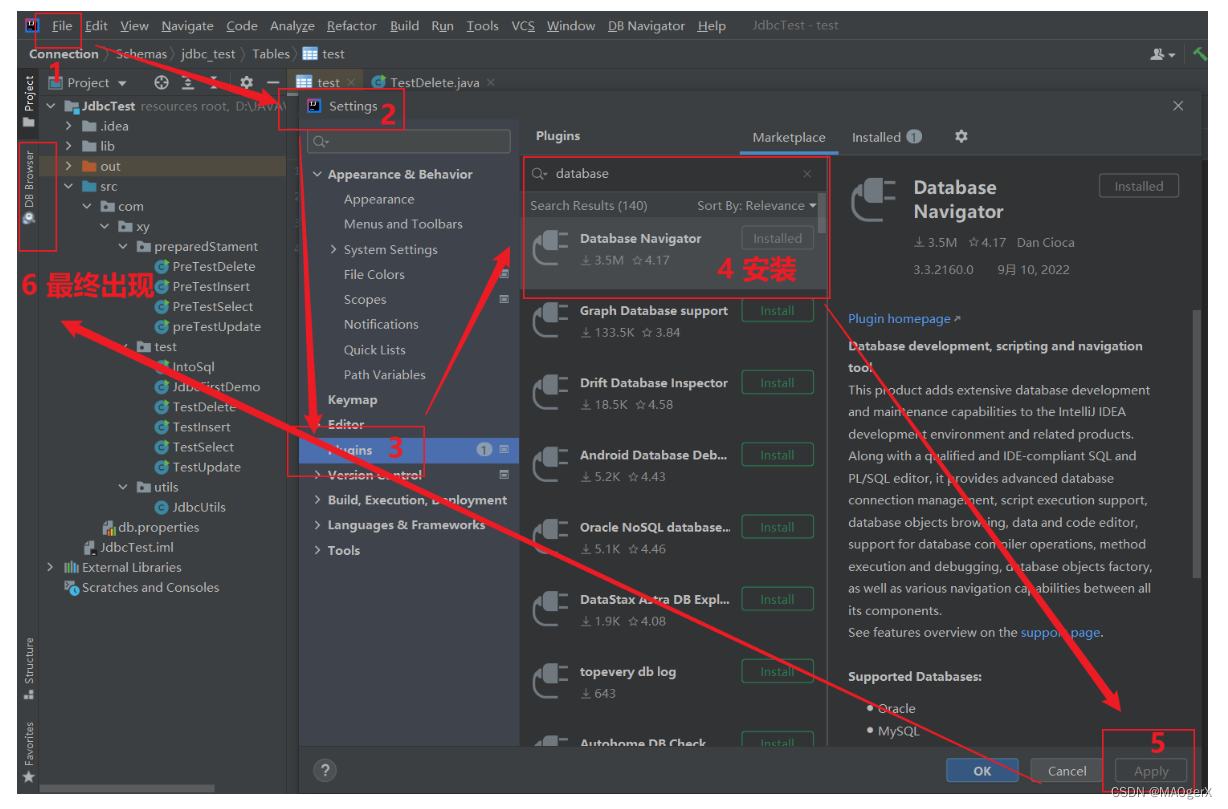Expand the .idea folder
The height and width of the screenshot is (809, 1228).
(69, 126)
